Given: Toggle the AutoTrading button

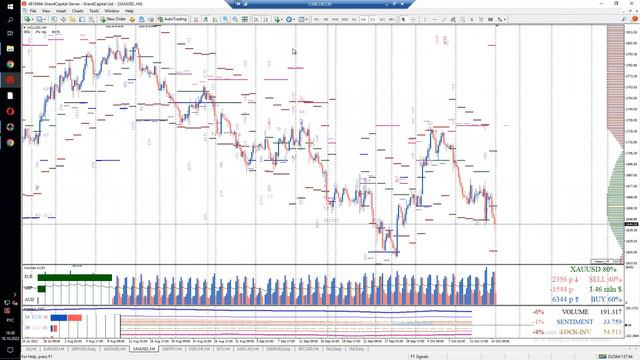Looking at the screenshot, I should tap(172, 19).
